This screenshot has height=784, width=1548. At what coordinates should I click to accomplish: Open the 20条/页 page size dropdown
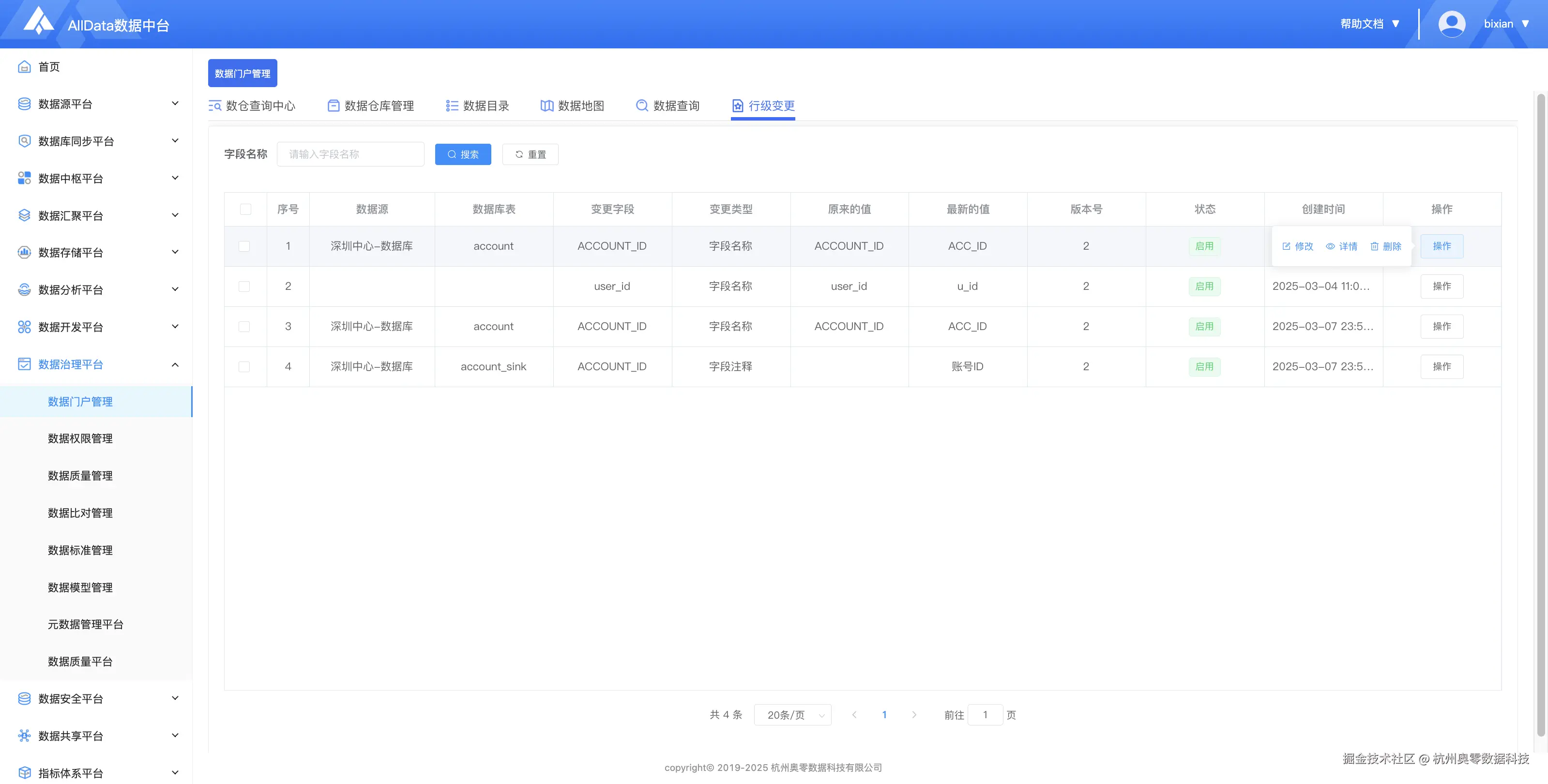792,715
